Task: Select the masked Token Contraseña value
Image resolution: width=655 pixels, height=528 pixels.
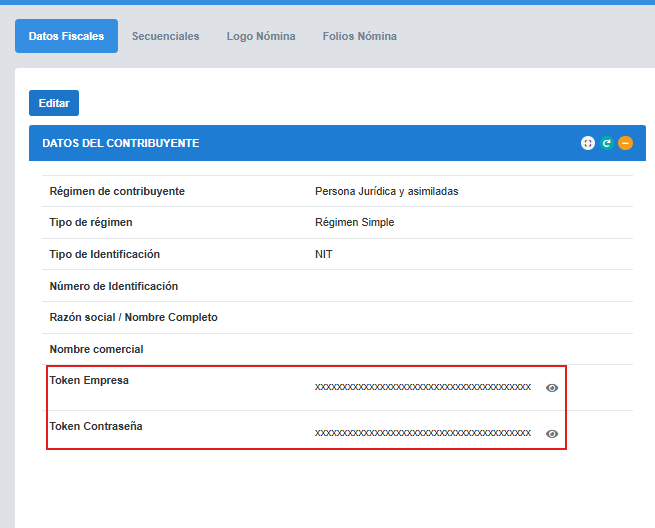Action: tap(423, 433)
